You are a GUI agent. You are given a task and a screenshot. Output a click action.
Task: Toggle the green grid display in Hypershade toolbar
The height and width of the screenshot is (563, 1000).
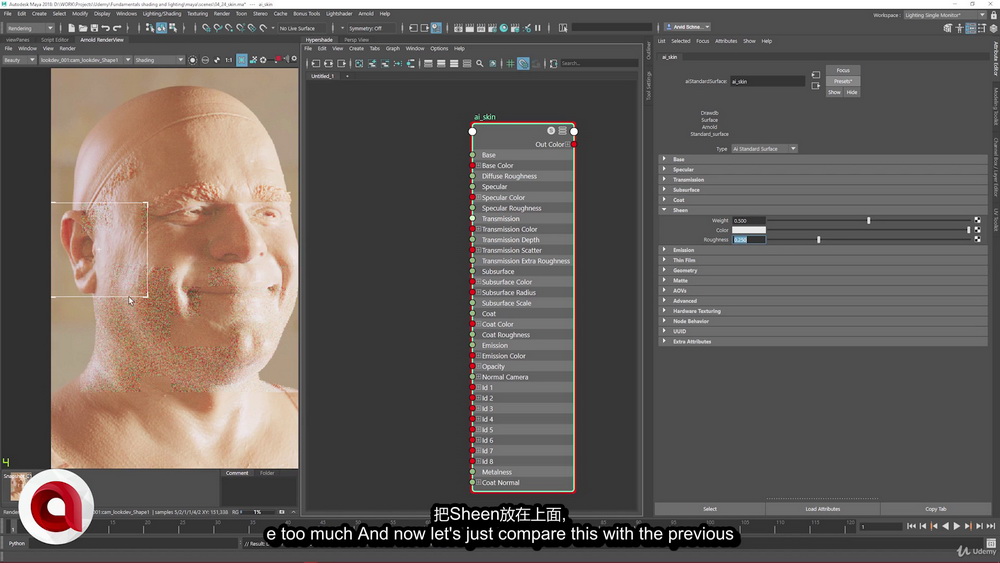[510, 64]
